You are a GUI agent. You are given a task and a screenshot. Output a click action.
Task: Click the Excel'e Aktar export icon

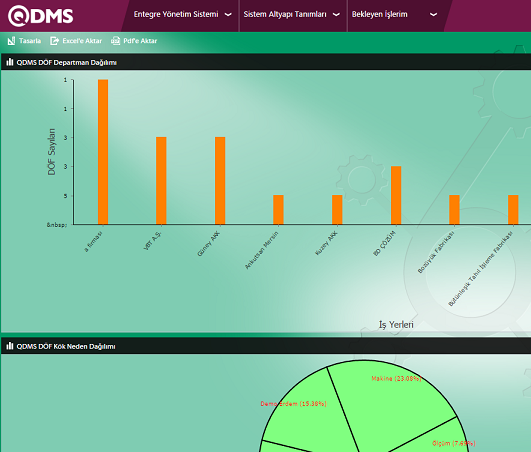(x=54, y=41)
